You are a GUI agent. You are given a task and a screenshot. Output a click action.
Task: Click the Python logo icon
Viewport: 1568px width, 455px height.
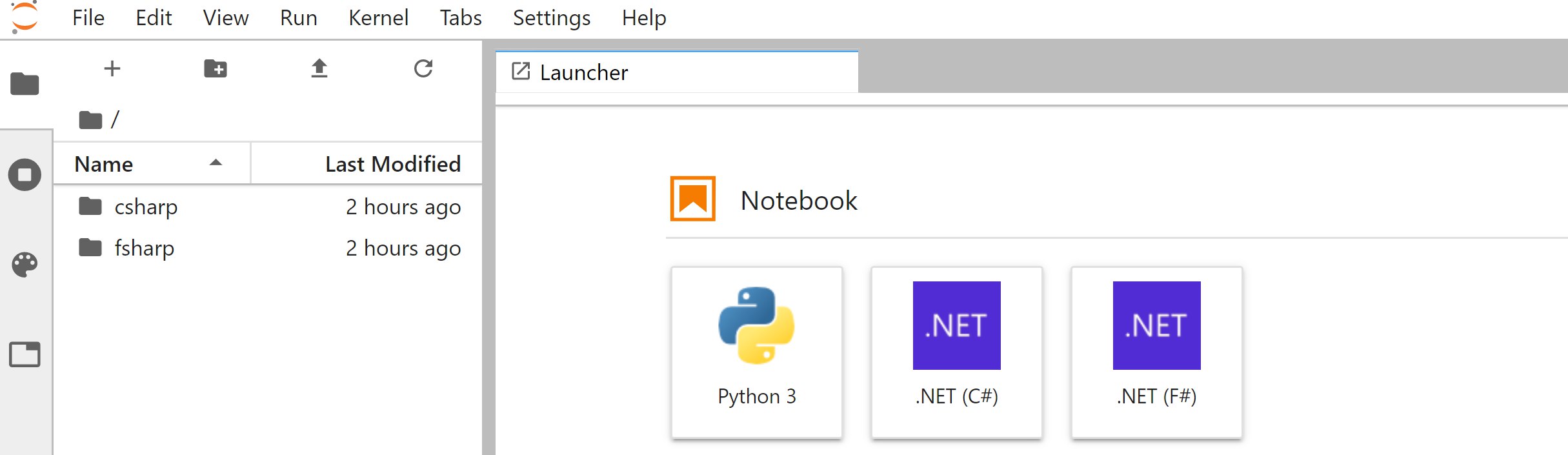click(x=756, y=325)
